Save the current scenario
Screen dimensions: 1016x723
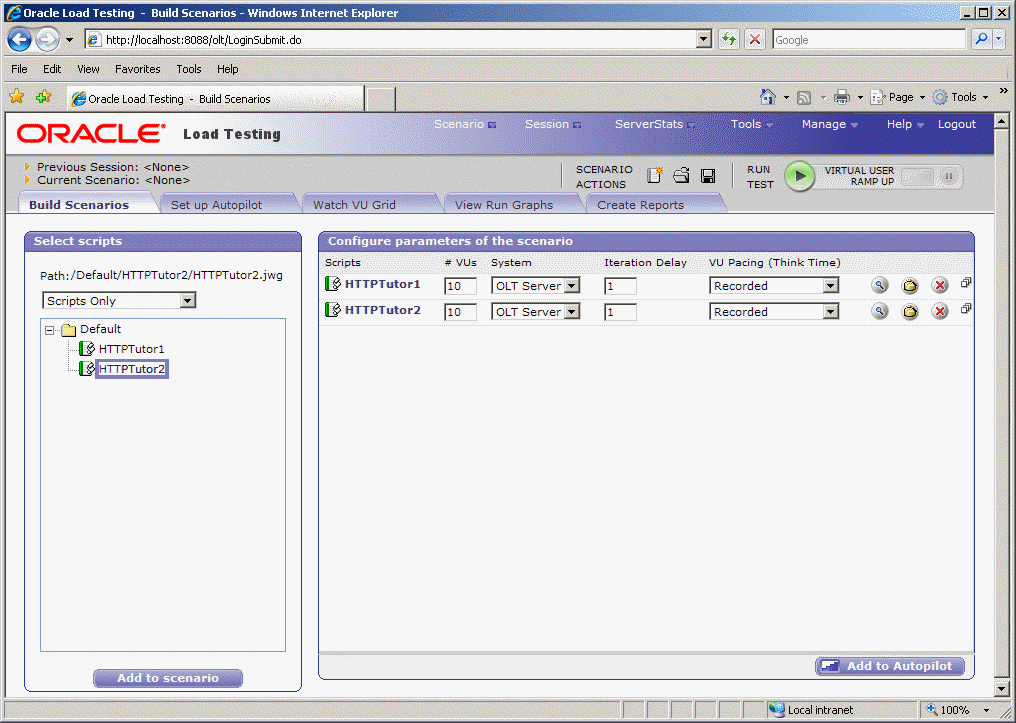(x=709, y=175)
